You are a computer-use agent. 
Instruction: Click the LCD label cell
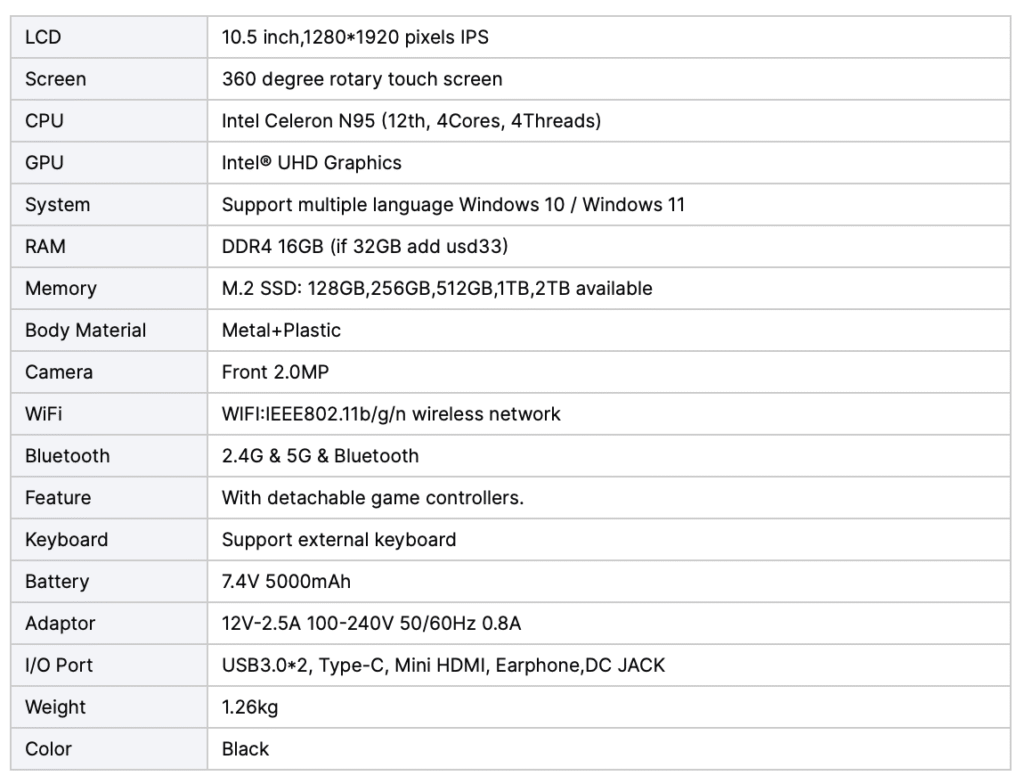(42, 37)
